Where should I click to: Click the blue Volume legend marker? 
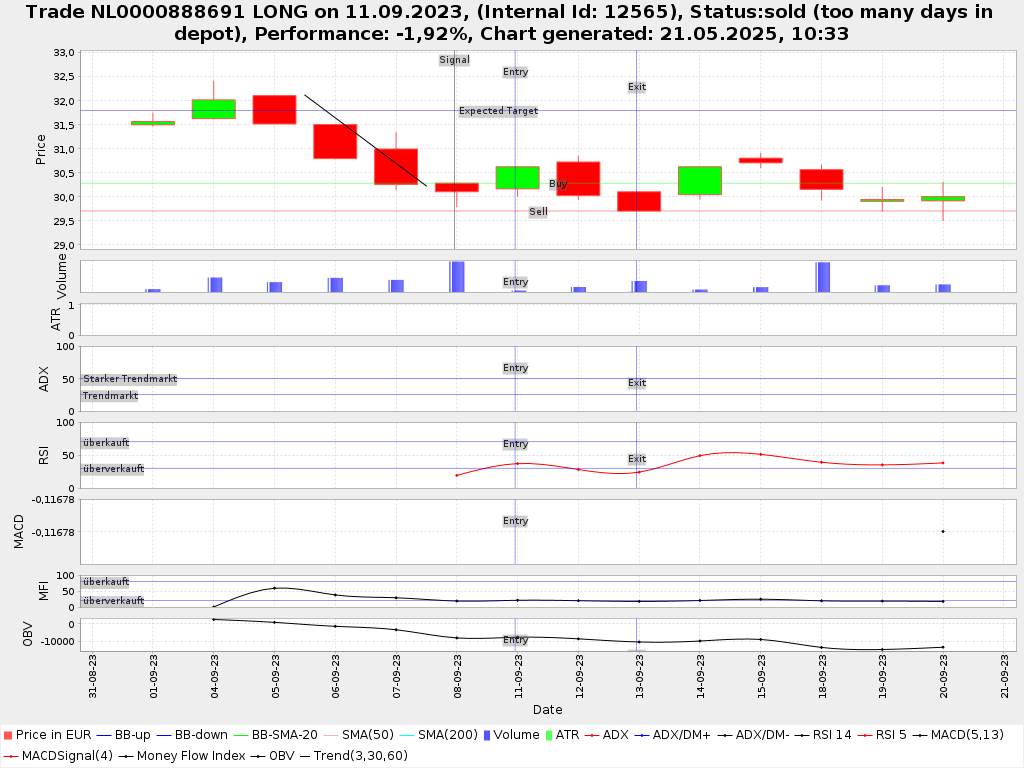click(487, 735)
